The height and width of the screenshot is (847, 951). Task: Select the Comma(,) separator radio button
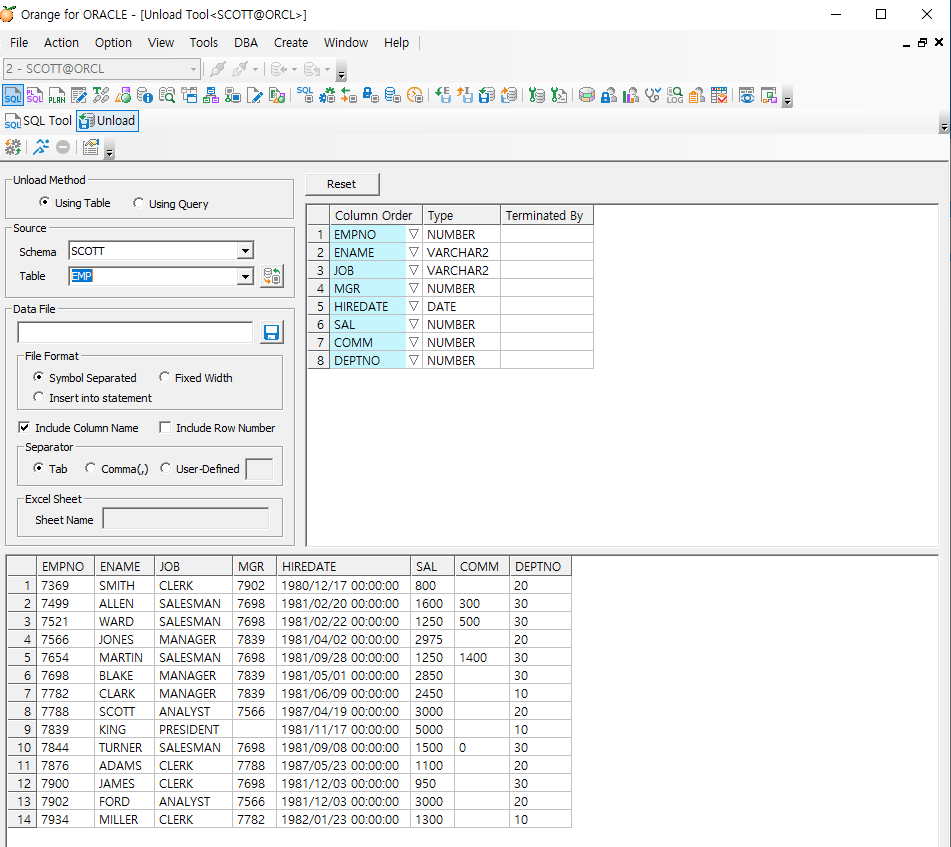[90, 468]
